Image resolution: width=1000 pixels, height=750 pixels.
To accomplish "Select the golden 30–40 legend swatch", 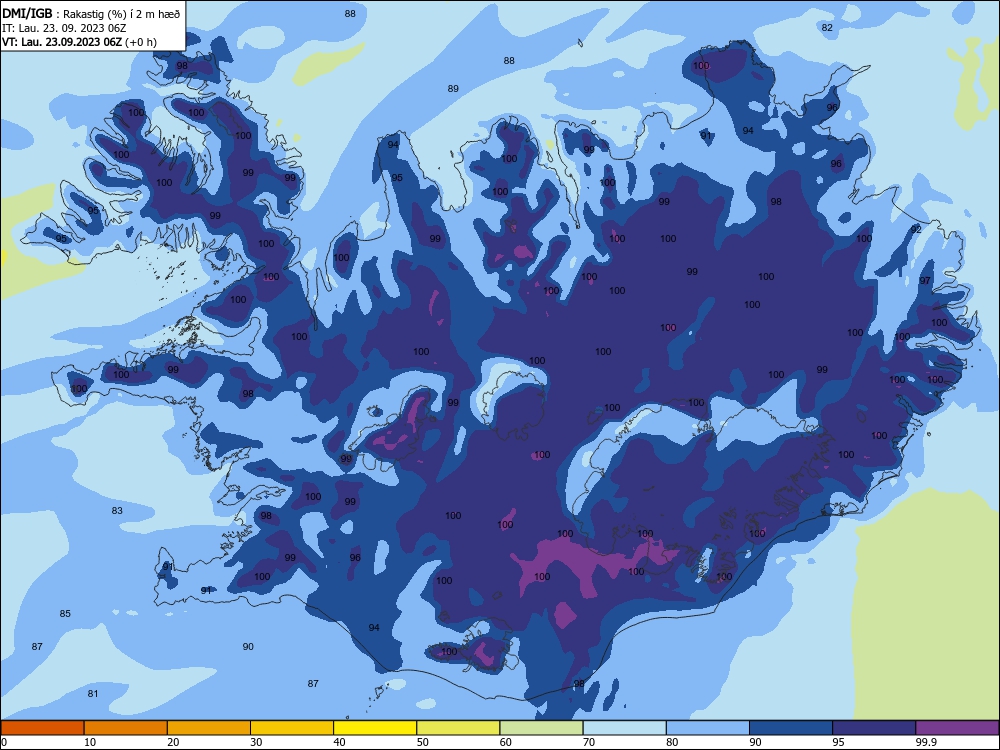I will coord(292,728).
